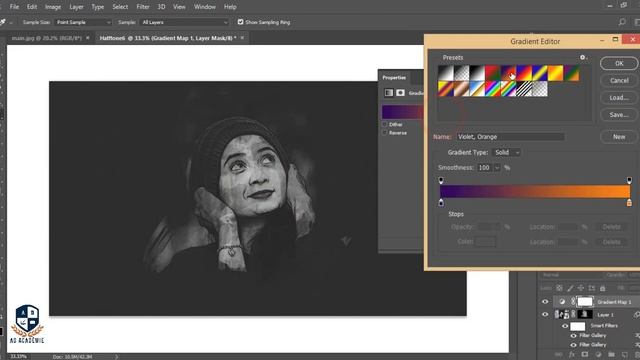Click the Load... button
This screenshot has height=360, width=640.
click(x=619, y=98)
